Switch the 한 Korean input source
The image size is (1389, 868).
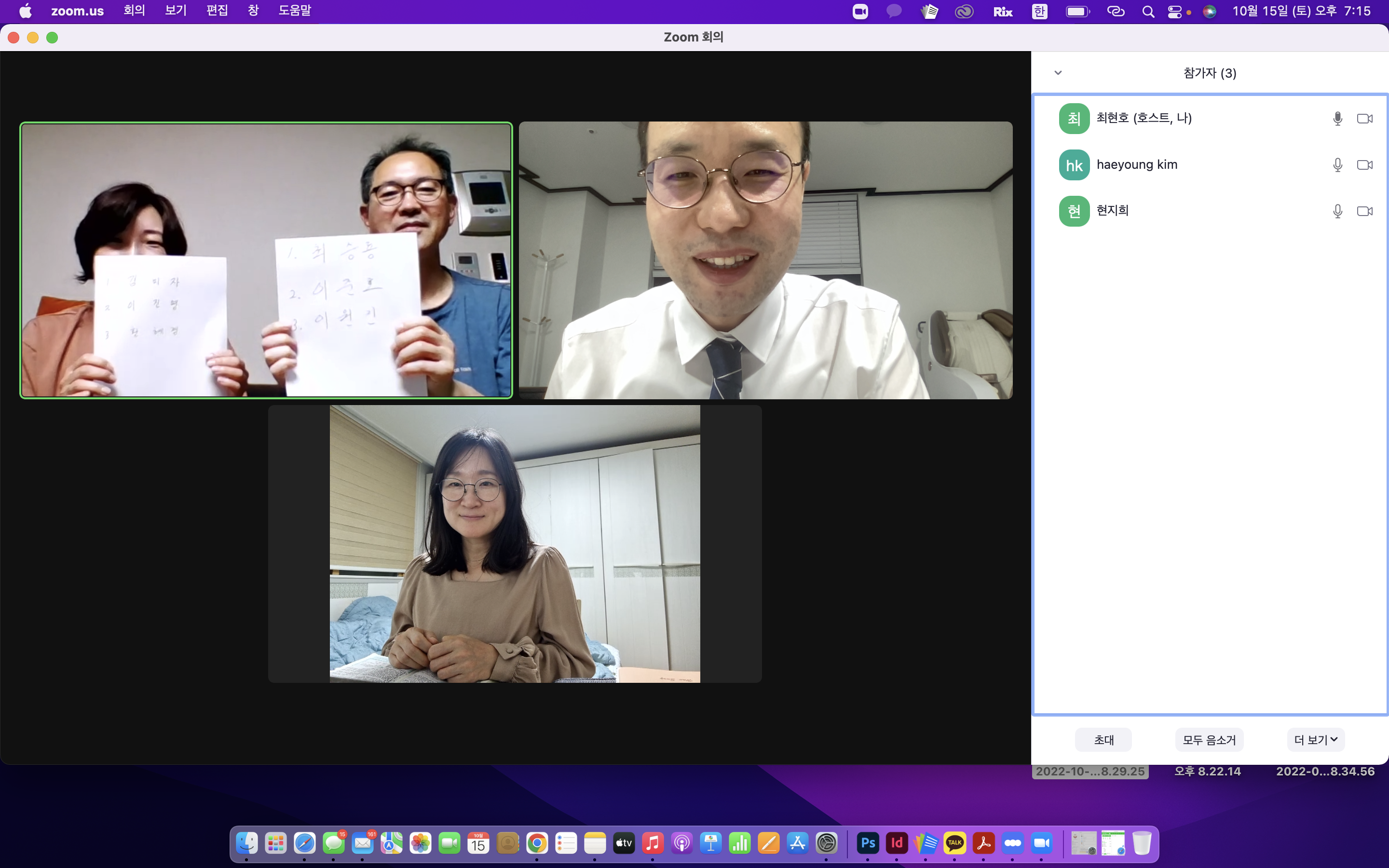point(1039,12)
